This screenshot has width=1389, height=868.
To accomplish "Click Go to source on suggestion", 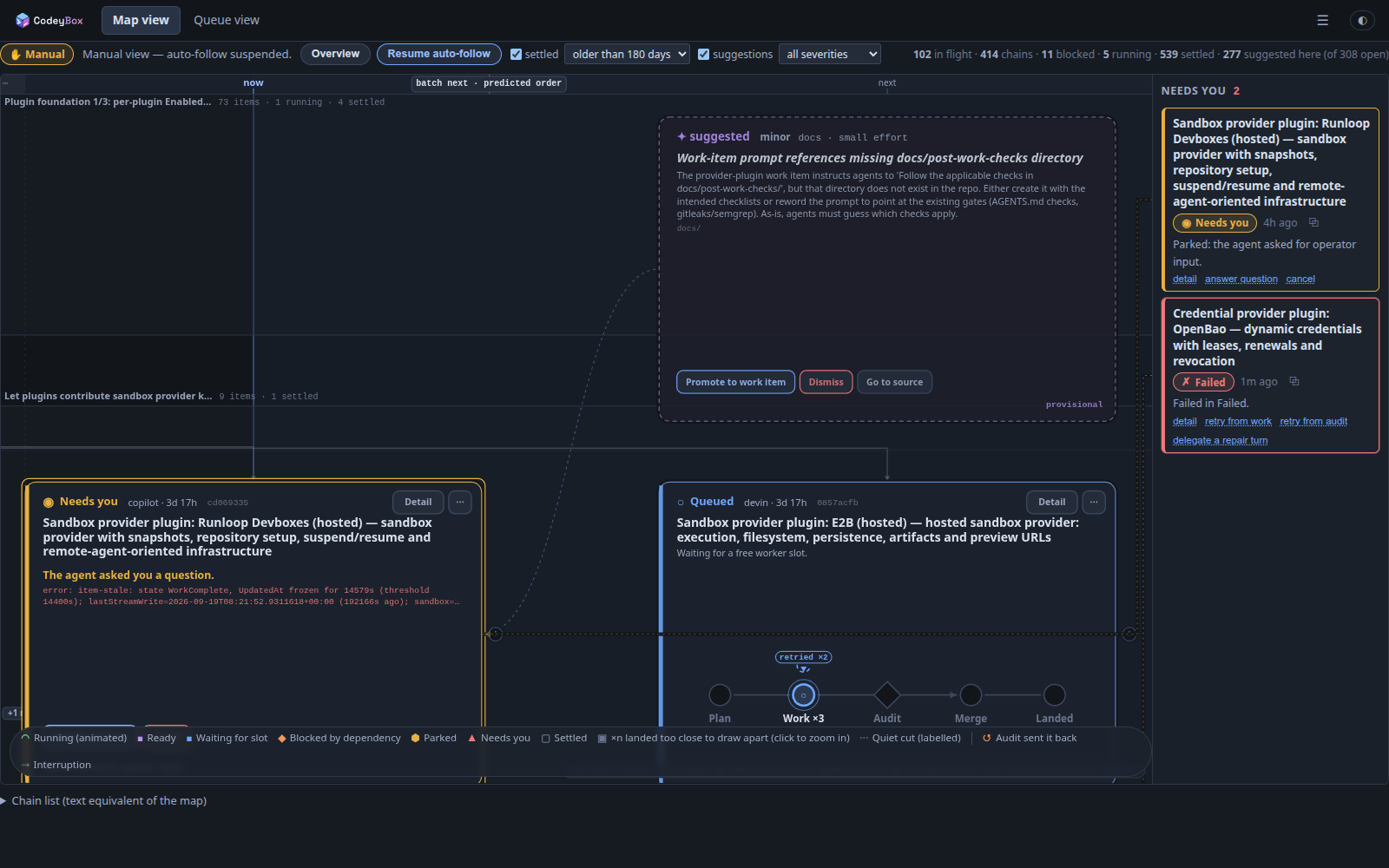I will [894, 382].
